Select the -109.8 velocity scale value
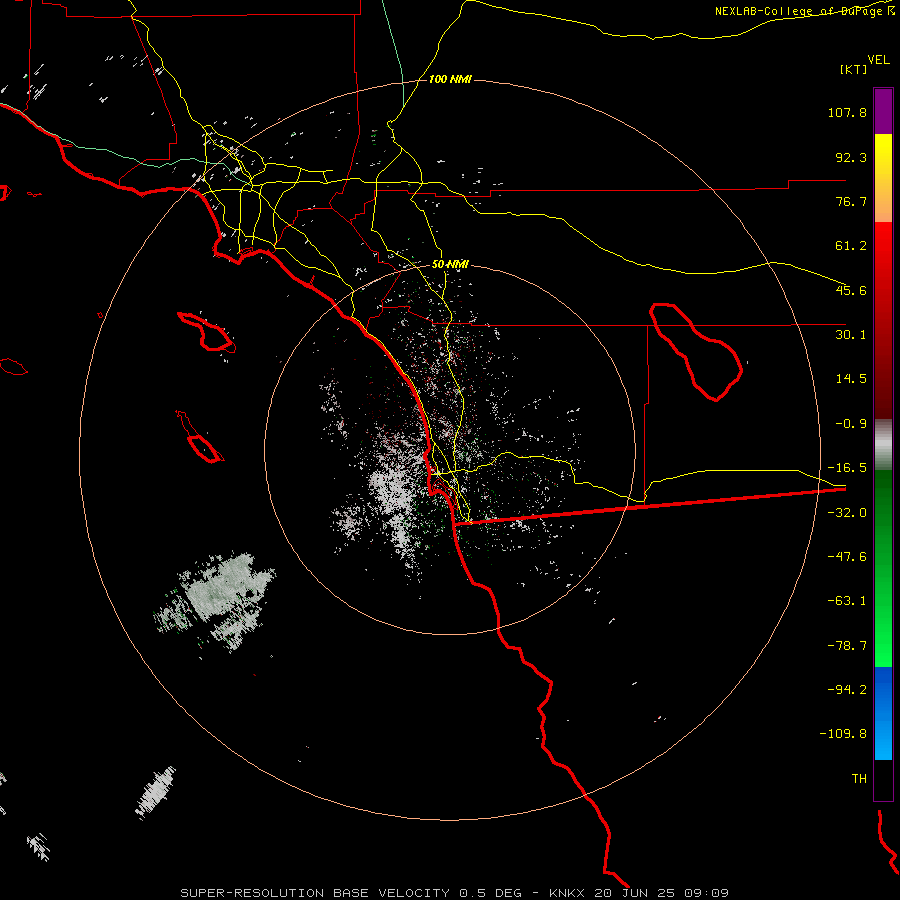Image resolution: width=900 pixels, height=900 pixels. pos(843,734)
